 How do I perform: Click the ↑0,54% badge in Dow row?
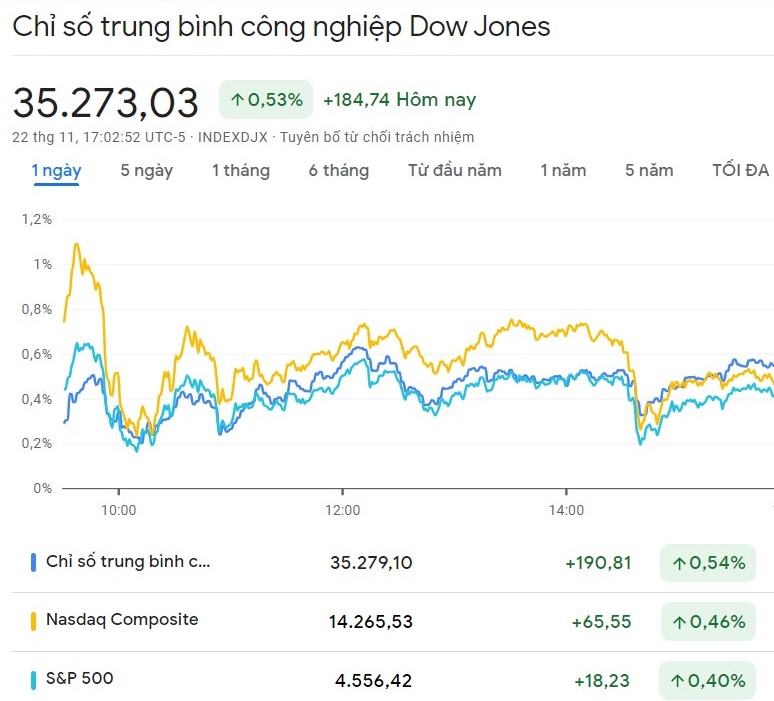point(708,563)
